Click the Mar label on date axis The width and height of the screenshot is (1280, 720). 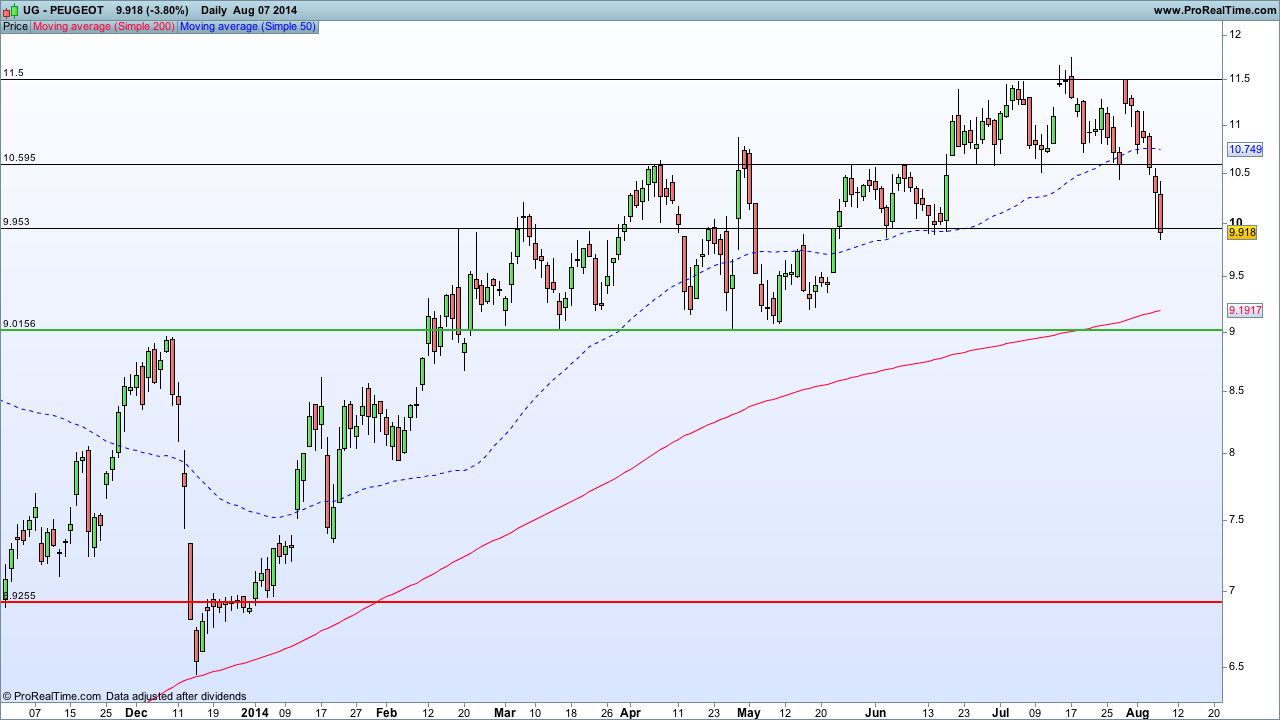point(504,713)
